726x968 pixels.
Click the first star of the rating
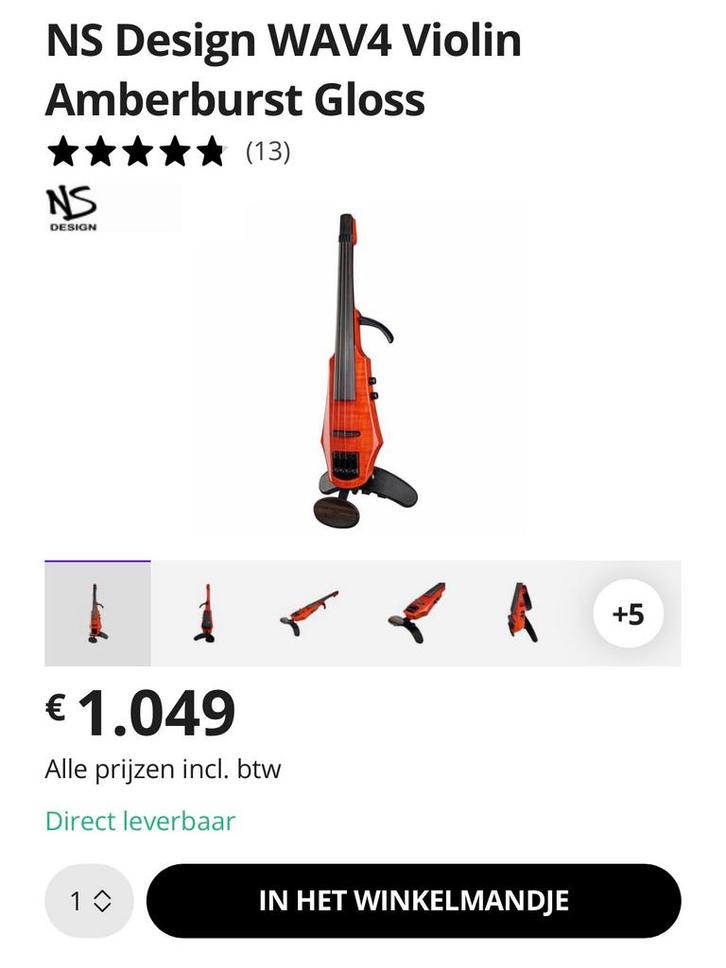pos(63,152)
